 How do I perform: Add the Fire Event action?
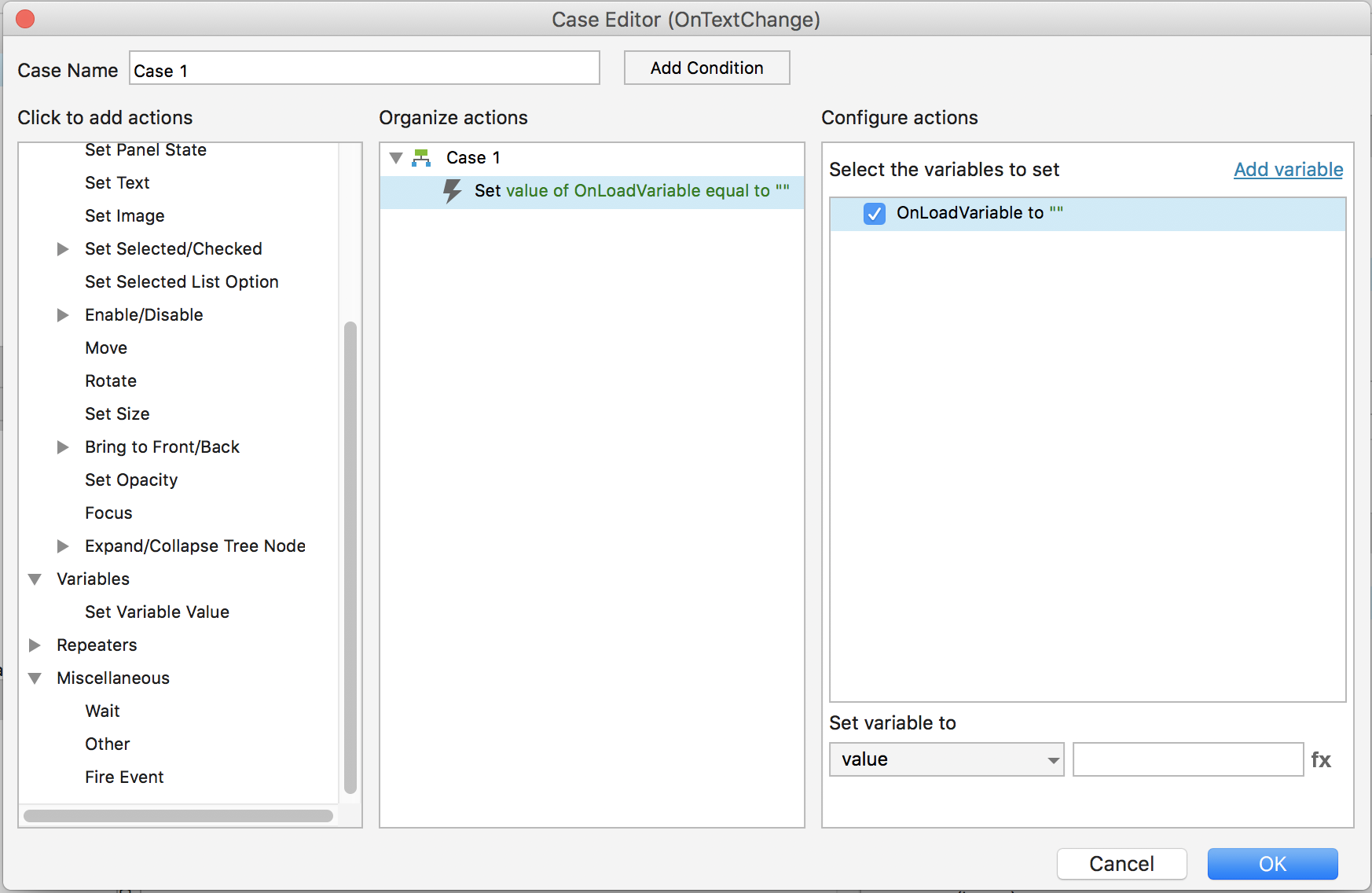pyautogui.click(x=124, y=777)
